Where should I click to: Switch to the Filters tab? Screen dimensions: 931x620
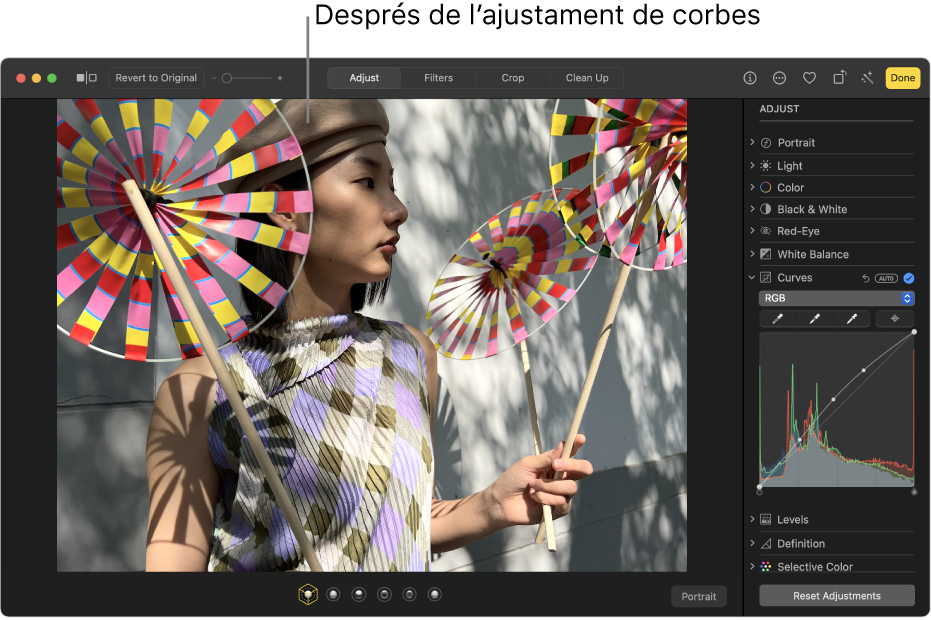pos(438,78)
